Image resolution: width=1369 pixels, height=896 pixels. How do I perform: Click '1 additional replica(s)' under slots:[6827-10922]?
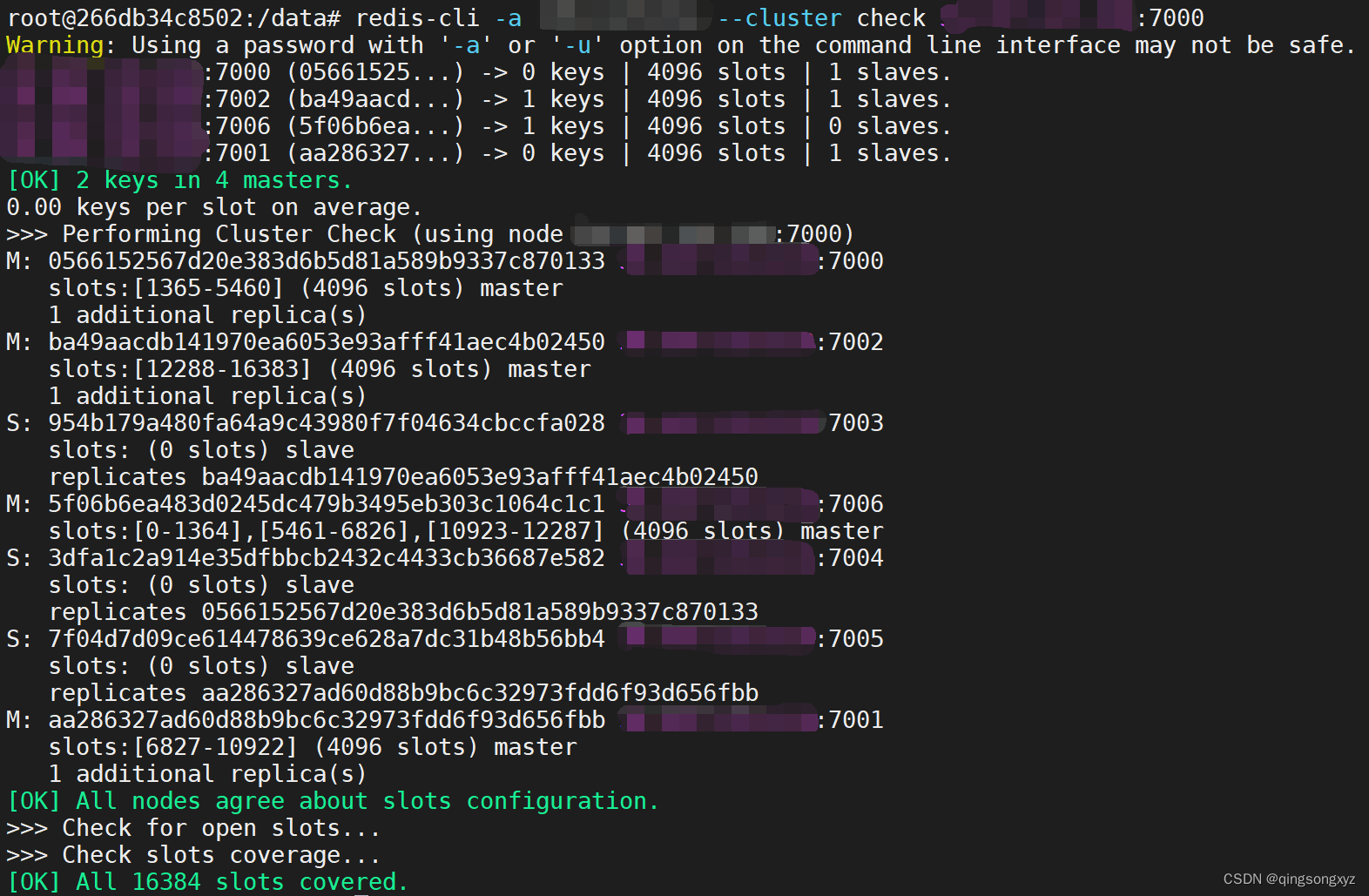pyautogui.click(x=207, y=774)
